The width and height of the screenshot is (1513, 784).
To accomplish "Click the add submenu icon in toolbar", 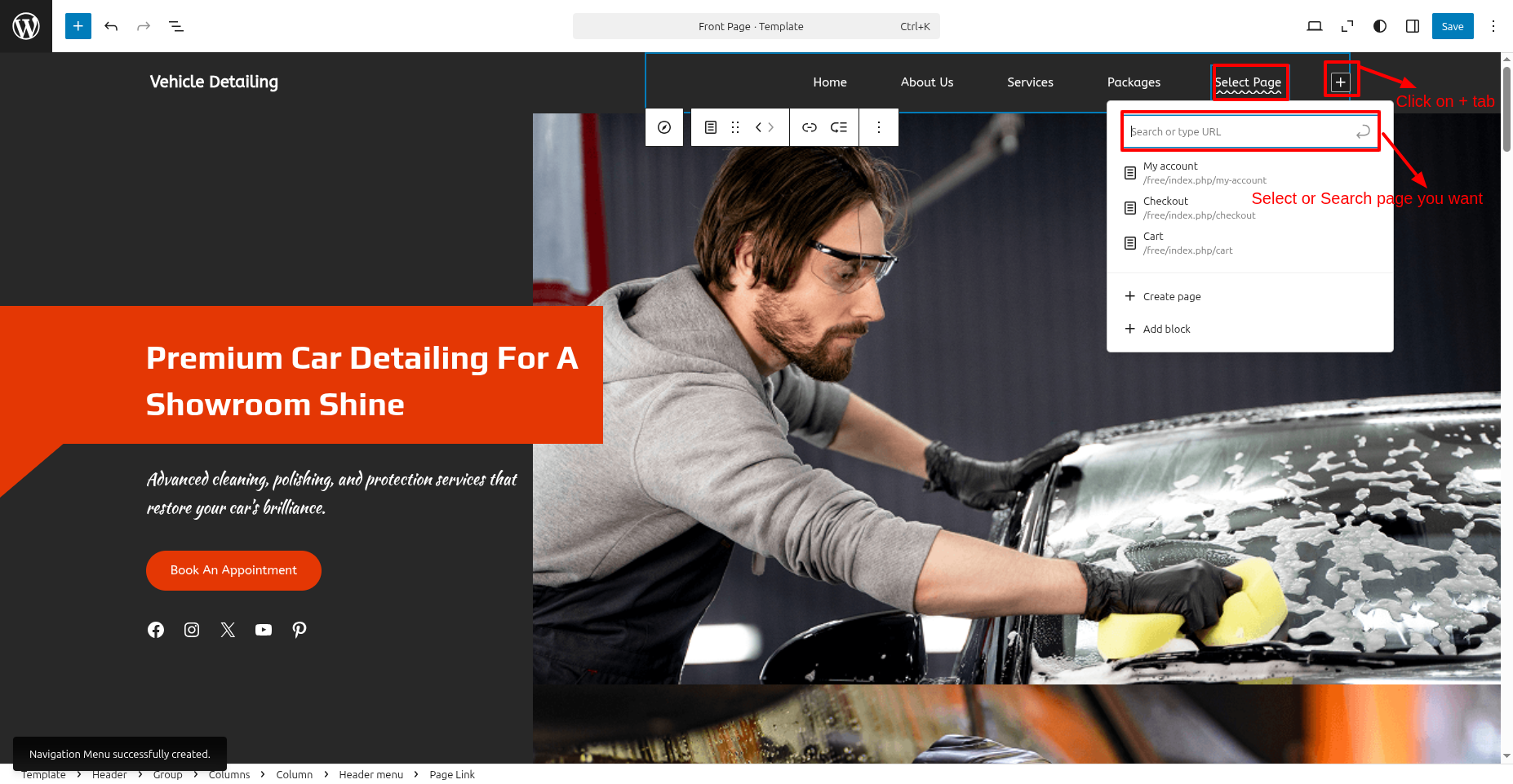I will (839, 127).
